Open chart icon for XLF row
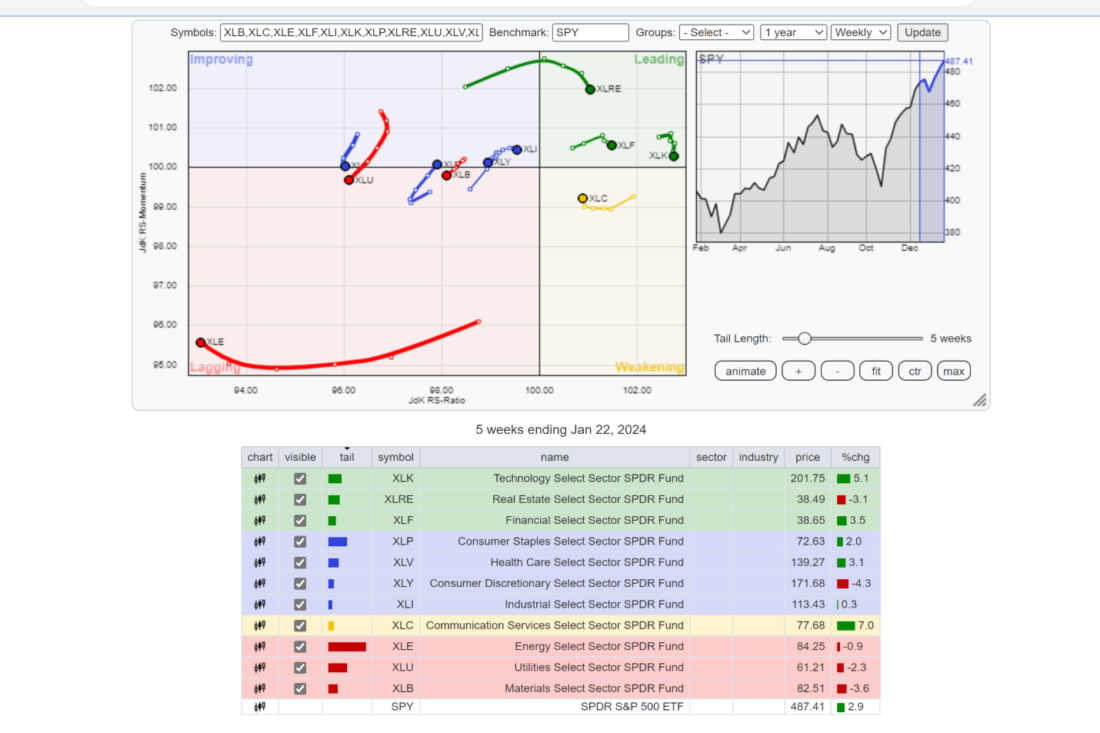1100x733 pixels. pos(260,520)
